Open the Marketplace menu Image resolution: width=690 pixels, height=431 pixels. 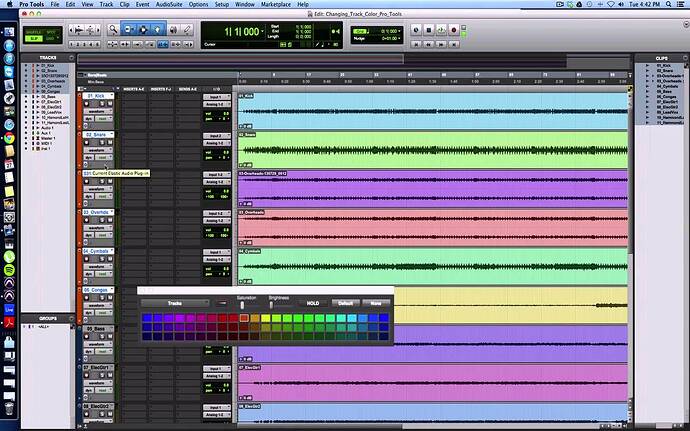coord(276,4)
